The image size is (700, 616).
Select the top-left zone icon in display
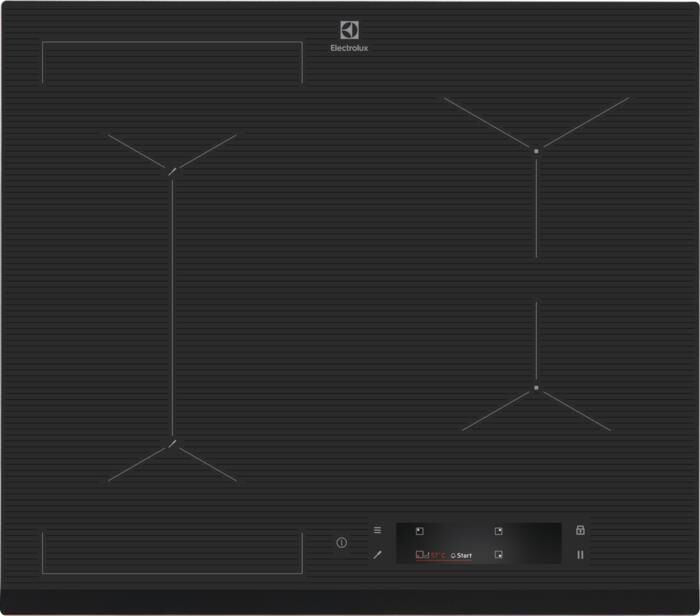pos(420,531)
